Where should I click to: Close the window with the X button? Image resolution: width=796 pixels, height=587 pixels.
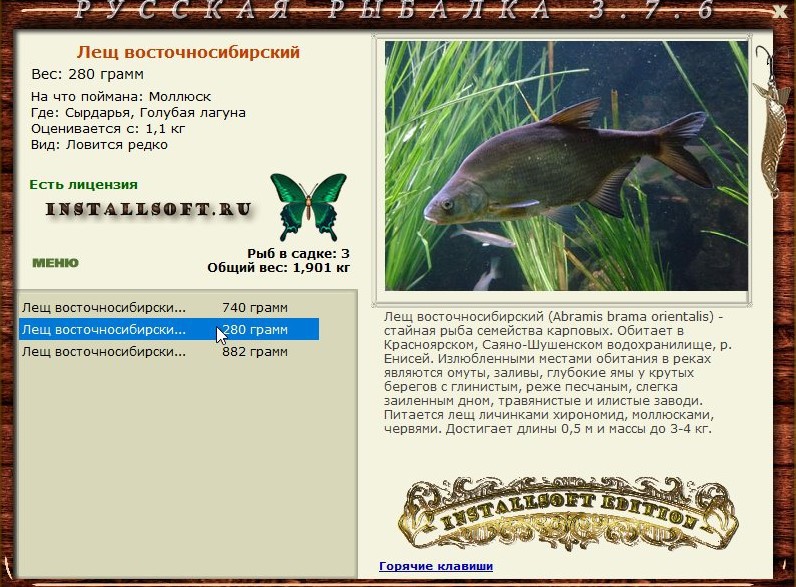coord(781,11)
